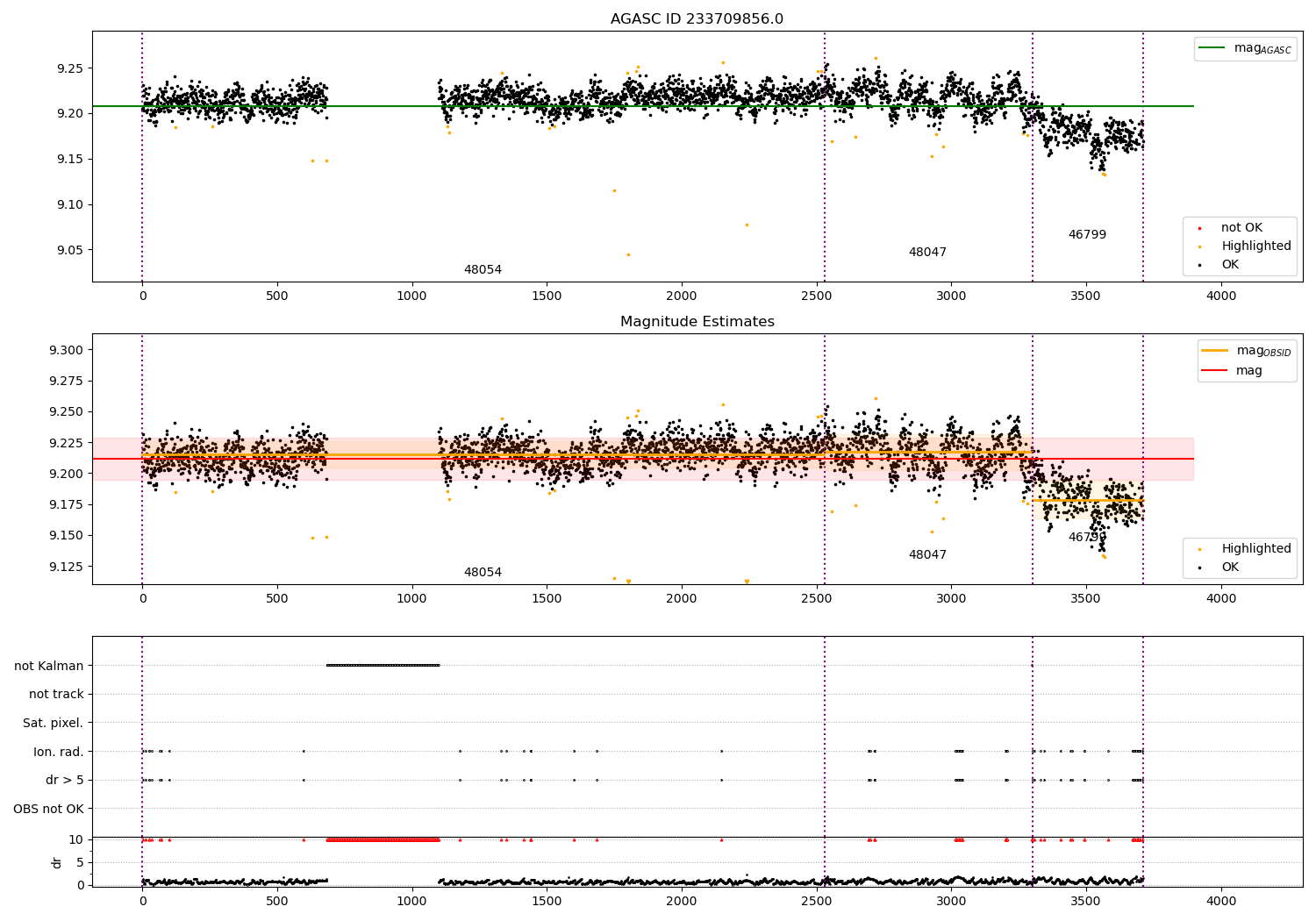Click obsid label 48054 in Magnitude Estimates panel
1316x921 pixels.
(483, 572)
